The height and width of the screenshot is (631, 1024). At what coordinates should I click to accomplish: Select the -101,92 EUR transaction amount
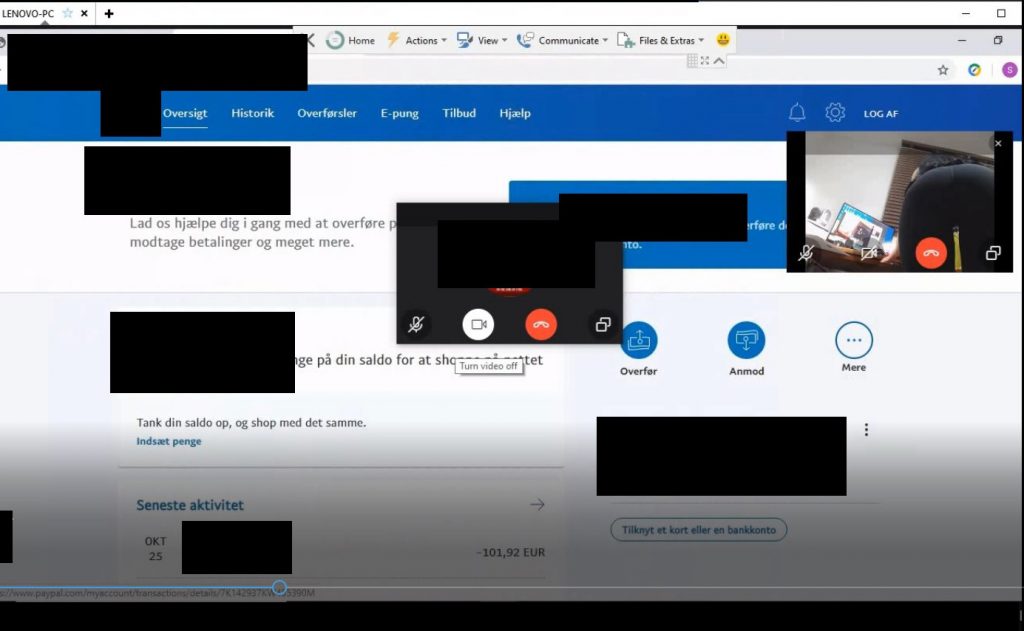click(511, 553)
